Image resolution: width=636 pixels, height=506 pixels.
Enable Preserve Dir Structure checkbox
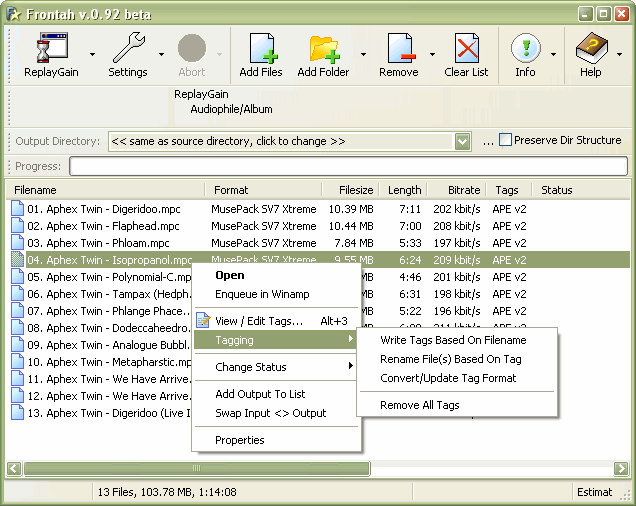[x=505, y=141]
